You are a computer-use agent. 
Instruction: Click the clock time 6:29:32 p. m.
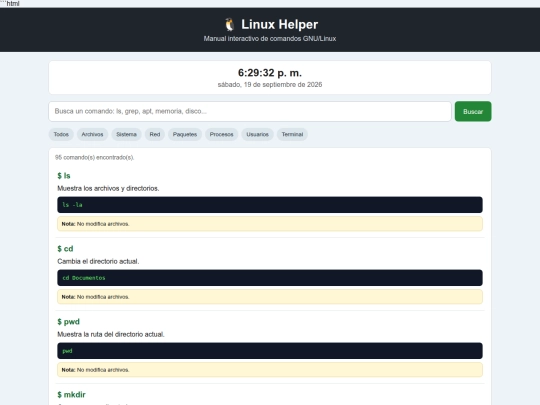[270, 73]
